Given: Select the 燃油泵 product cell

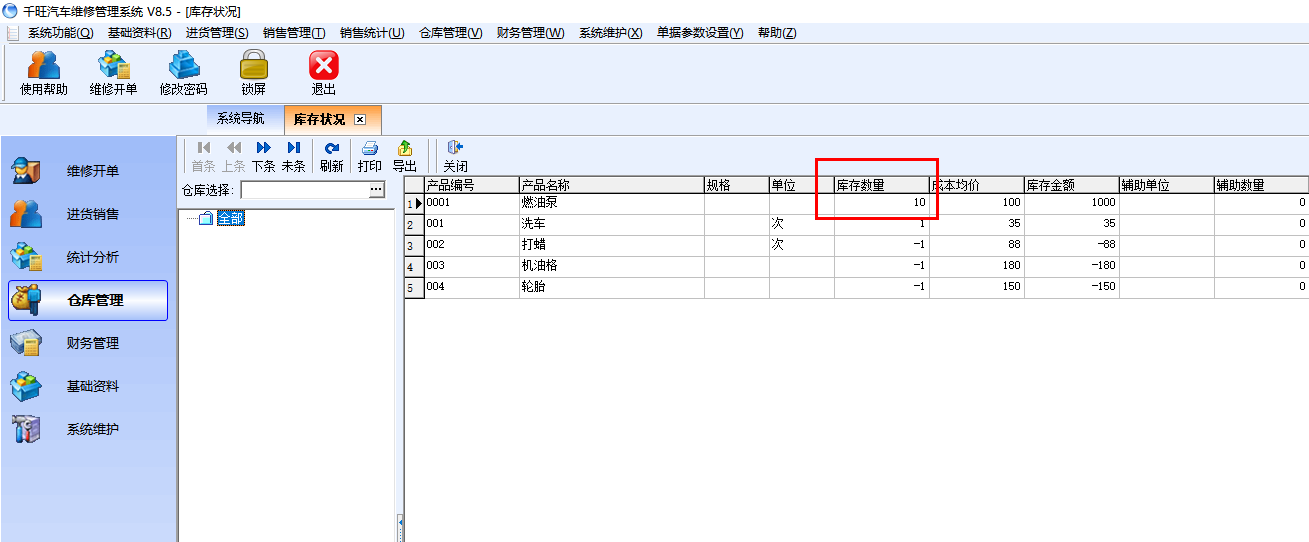Looking at the screenshot, I should pyautogui.click(x=612, y=203).
